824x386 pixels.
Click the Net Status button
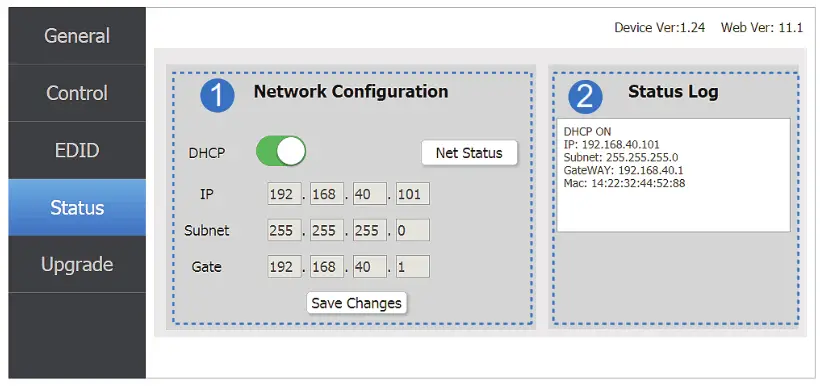tap(469, 153)
